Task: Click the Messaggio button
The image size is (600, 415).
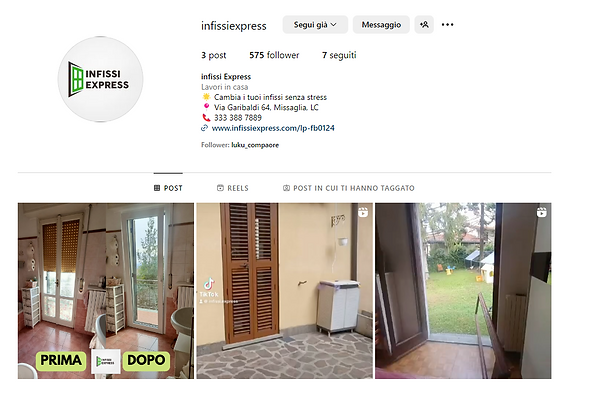Action: (381, 25)
